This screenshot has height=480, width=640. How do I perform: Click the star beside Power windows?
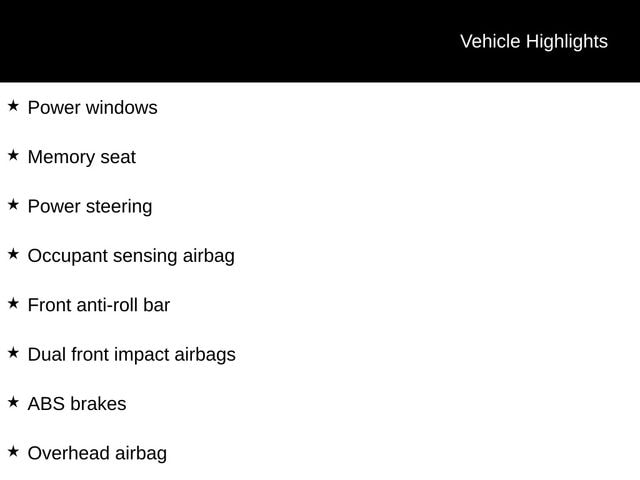pos(13,105)
